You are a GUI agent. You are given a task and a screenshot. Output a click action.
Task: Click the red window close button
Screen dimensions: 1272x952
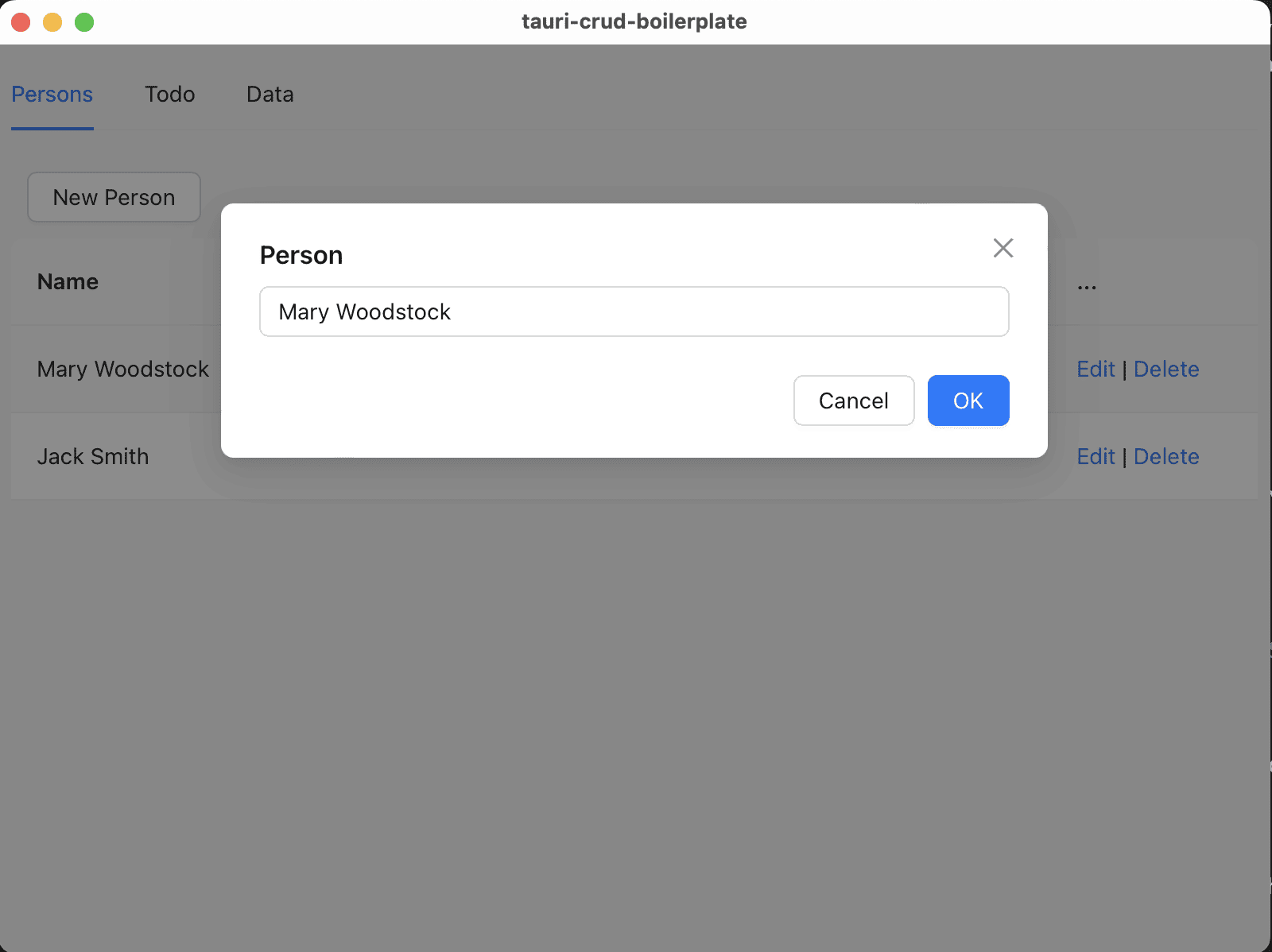[21, 22]
